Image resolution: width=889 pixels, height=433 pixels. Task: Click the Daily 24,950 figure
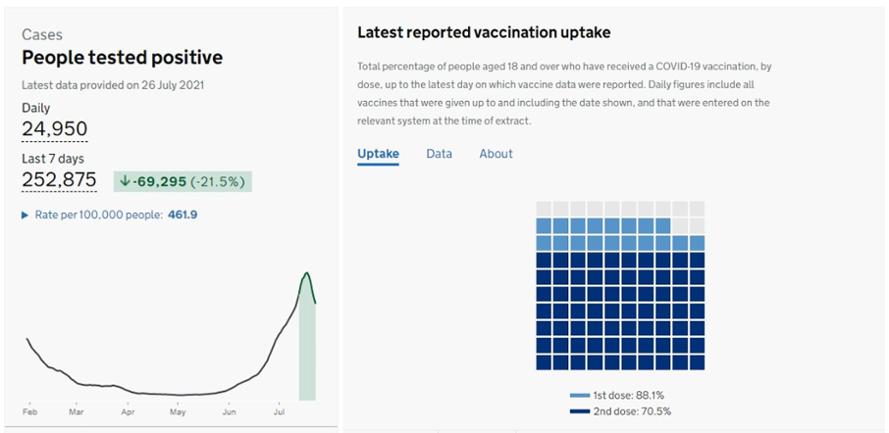55,129
